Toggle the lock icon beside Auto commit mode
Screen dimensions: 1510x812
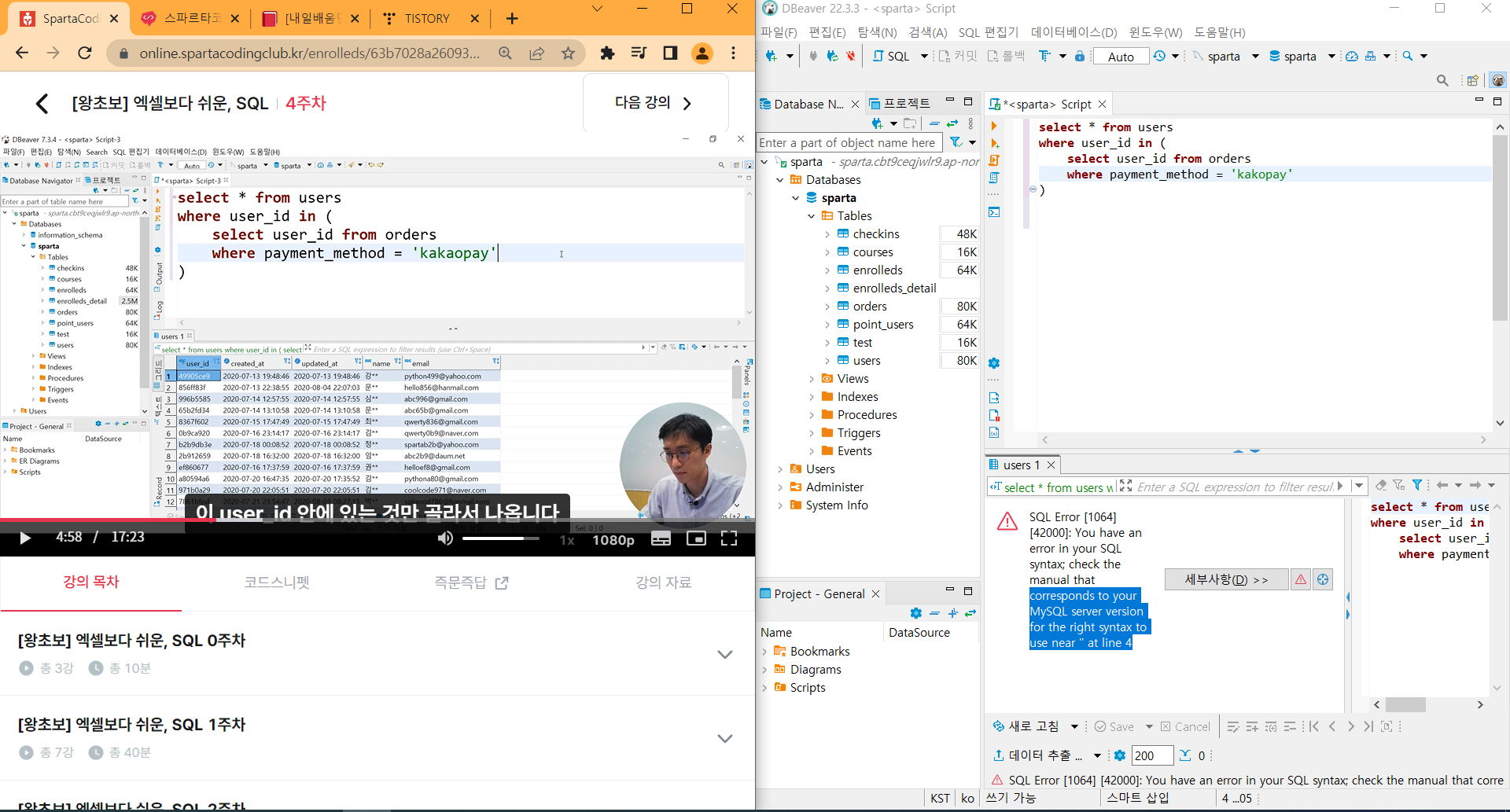pyautogui.click(x=1080, y=56)
